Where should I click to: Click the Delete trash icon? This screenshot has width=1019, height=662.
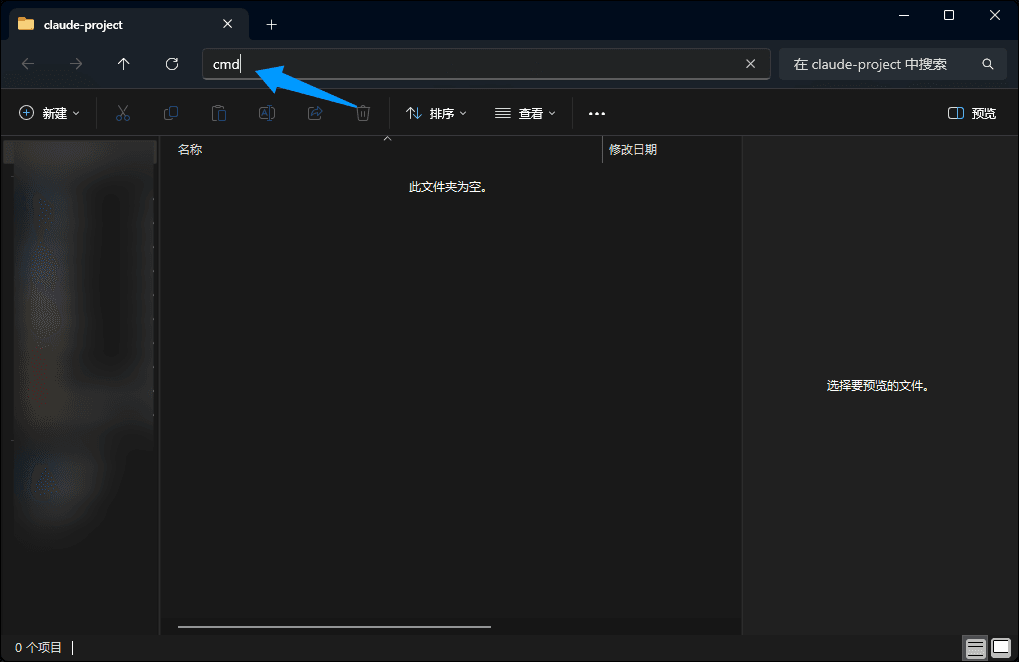[363, 113]
